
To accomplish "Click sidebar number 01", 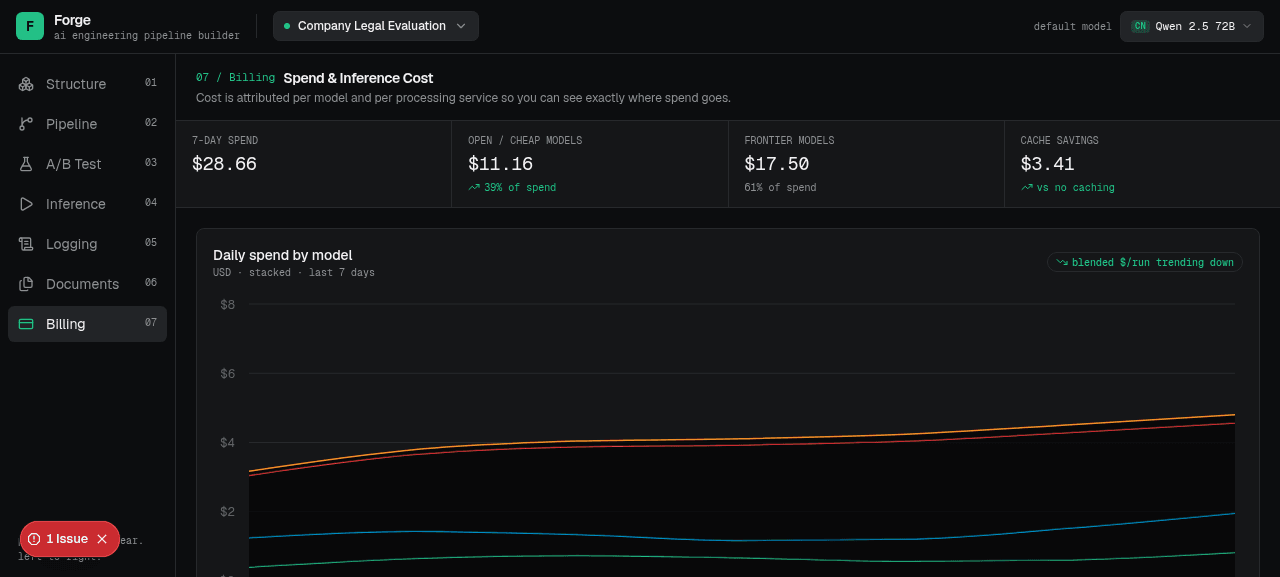I will 151,83.
